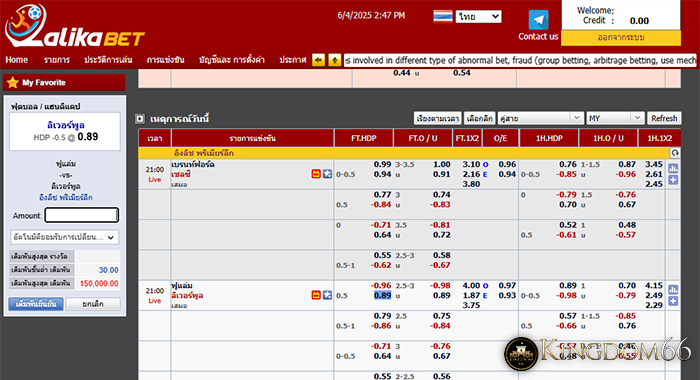Open statistics chart icon for Brentford match

pyautogui.click(x=673, y=168)
